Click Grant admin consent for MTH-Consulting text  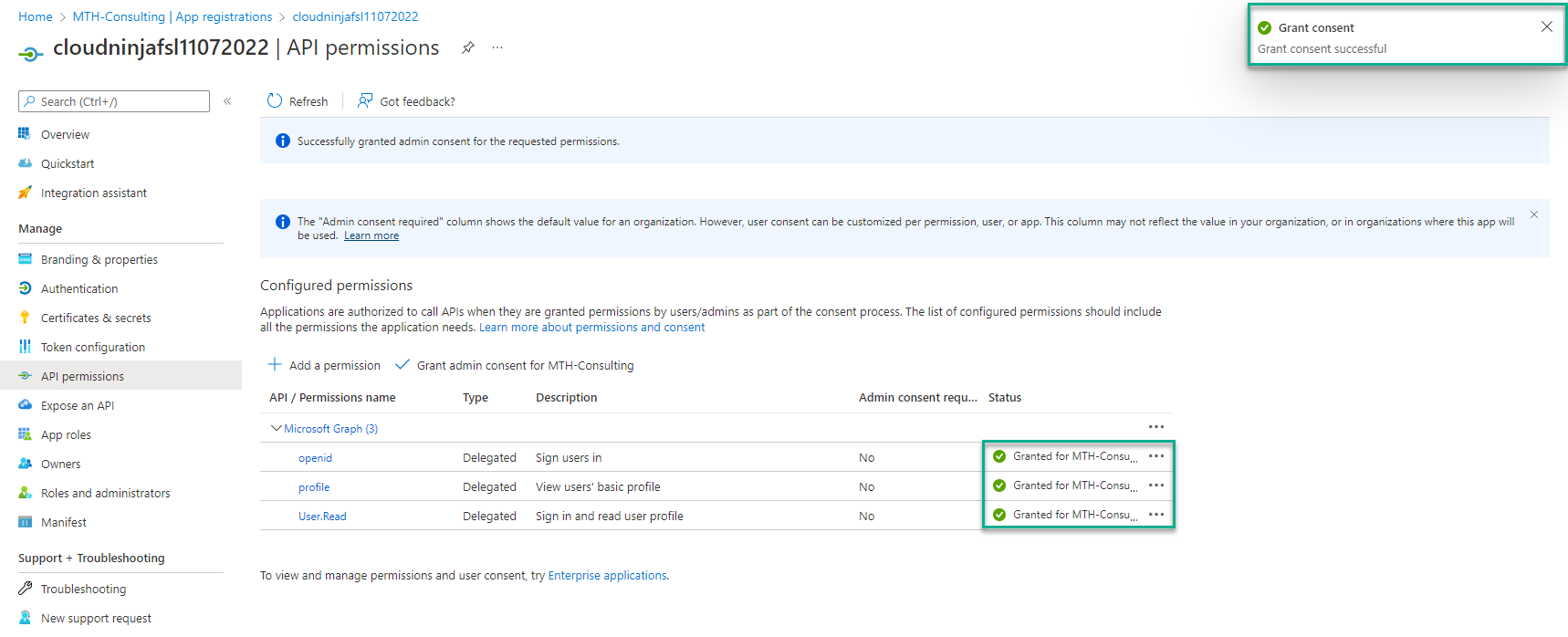click(525, 365)
